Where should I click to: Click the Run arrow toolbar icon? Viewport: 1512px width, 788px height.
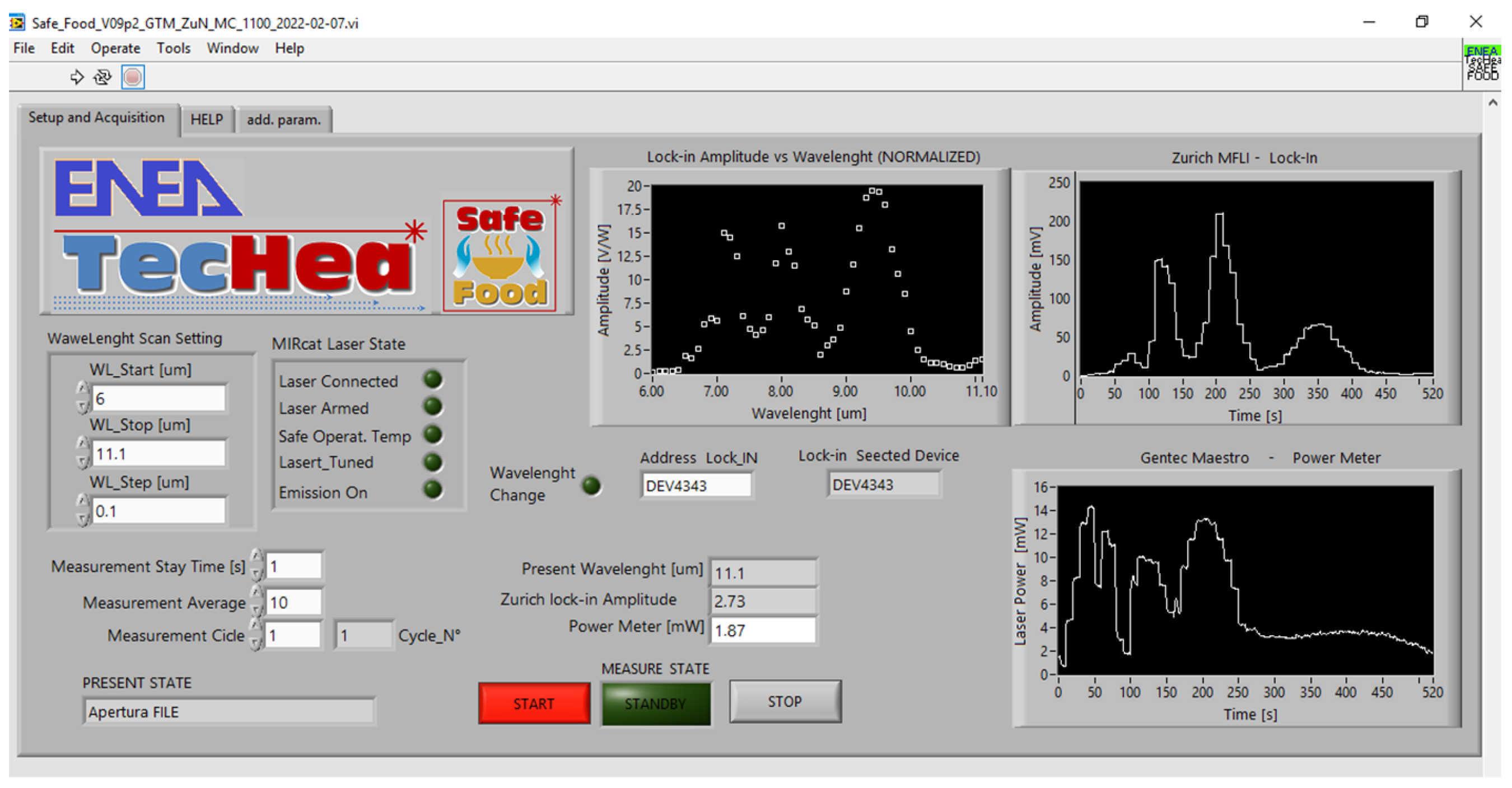pyautogui.click(x=76, y=77)
